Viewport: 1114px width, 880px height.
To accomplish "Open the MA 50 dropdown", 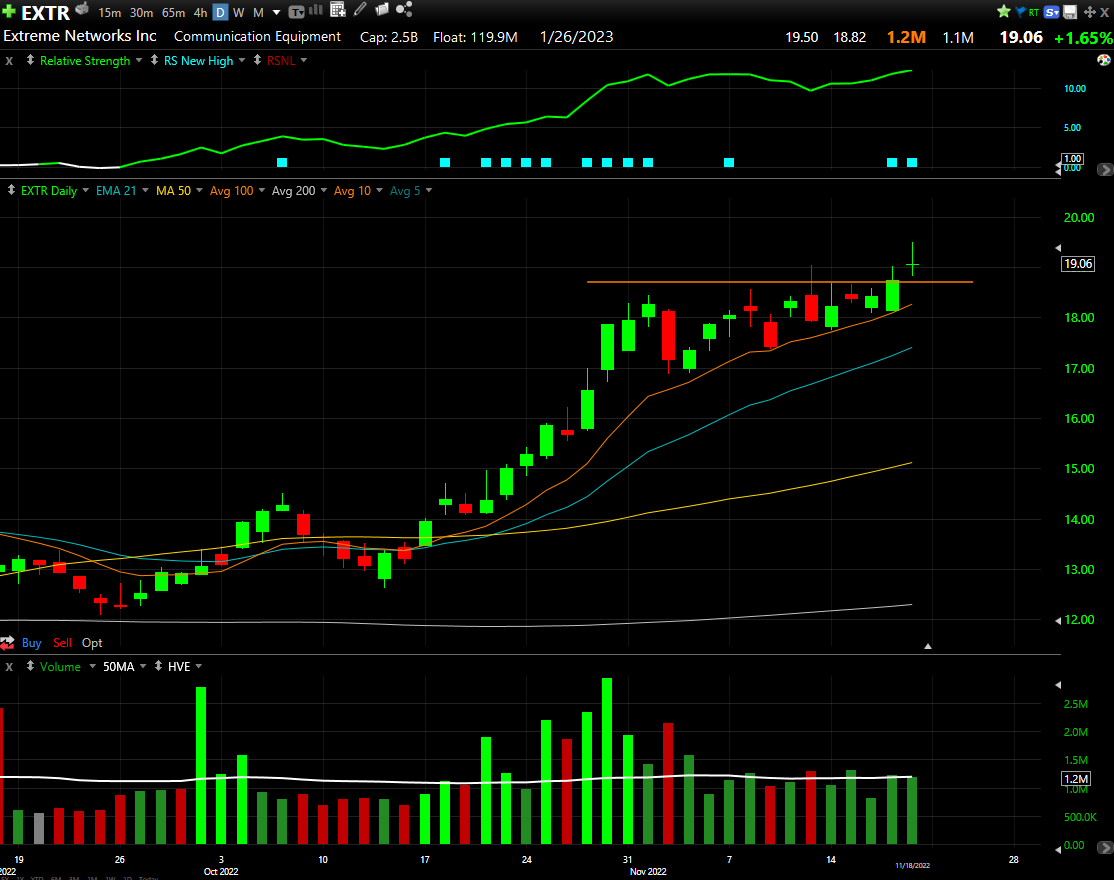I will (199, 190).
